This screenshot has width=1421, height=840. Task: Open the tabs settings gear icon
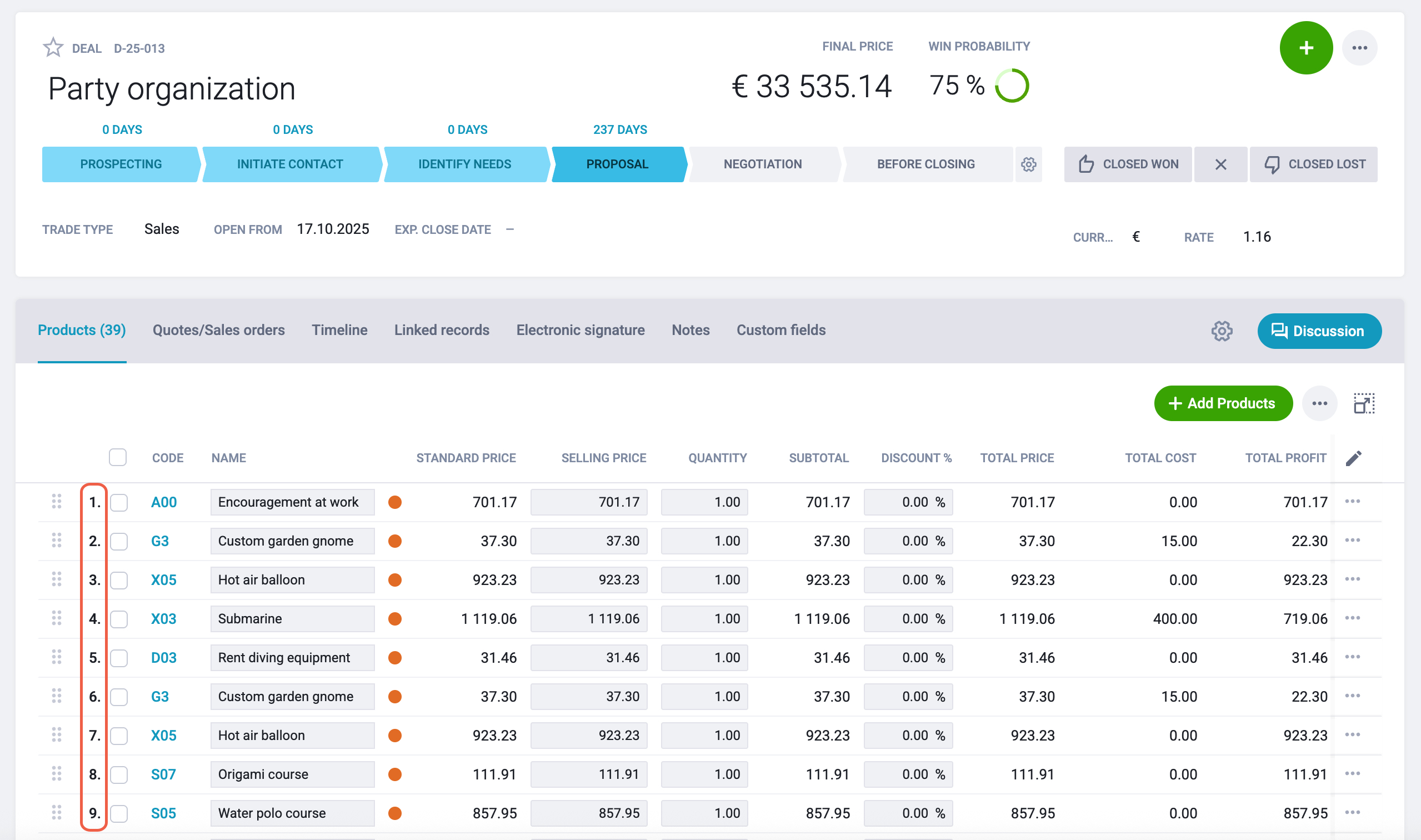pyautogui.click(x=1221, y=331)
